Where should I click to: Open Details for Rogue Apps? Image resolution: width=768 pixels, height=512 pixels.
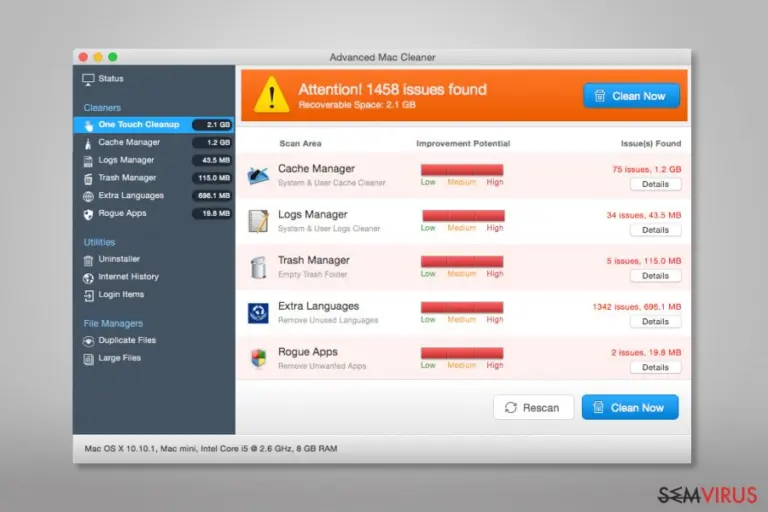(655, 367)
